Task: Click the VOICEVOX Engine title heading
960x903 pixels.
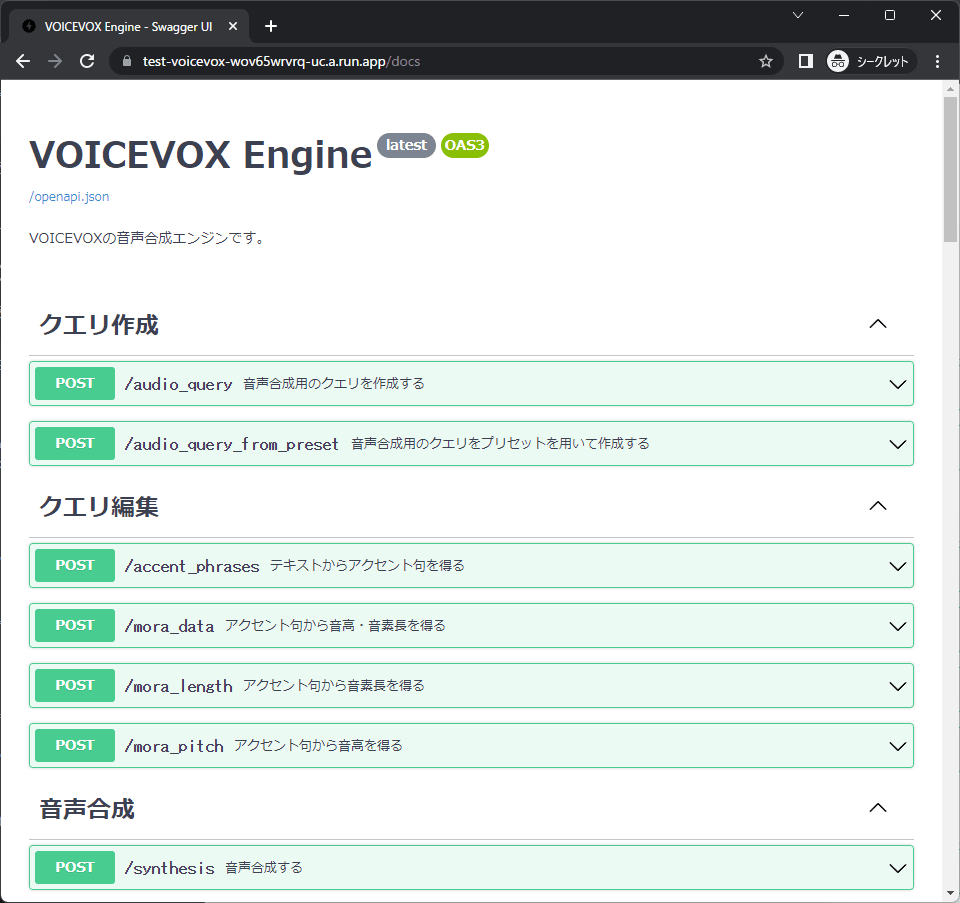Action: pos(201,154)
